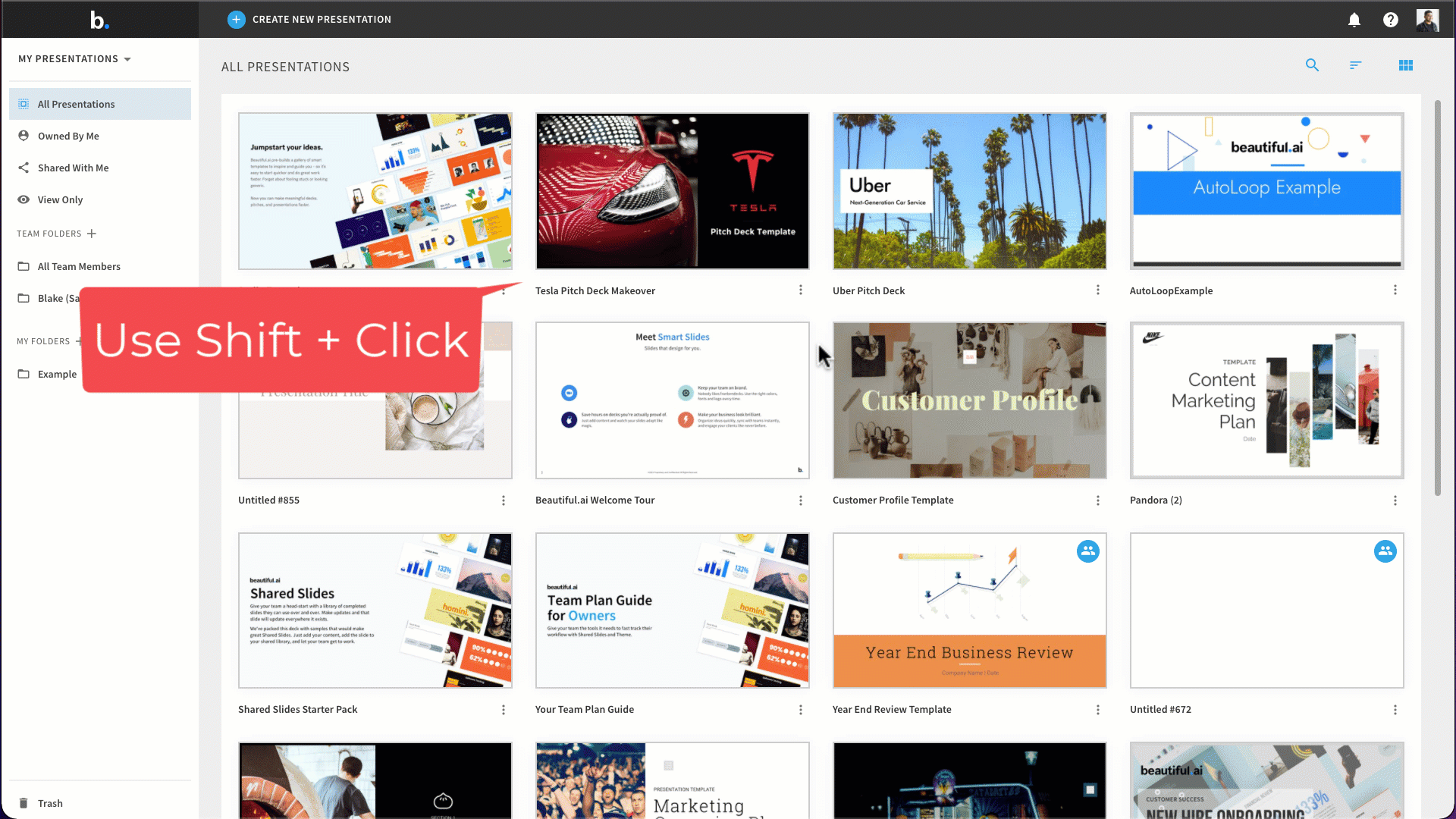Click the Untitled #672 title

[1160, 710]
